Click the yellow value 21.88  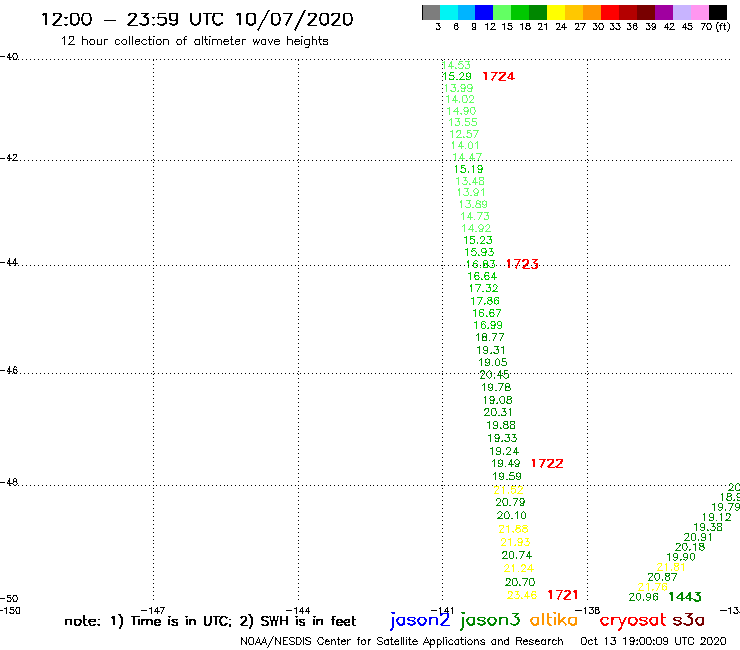(513, 529)
